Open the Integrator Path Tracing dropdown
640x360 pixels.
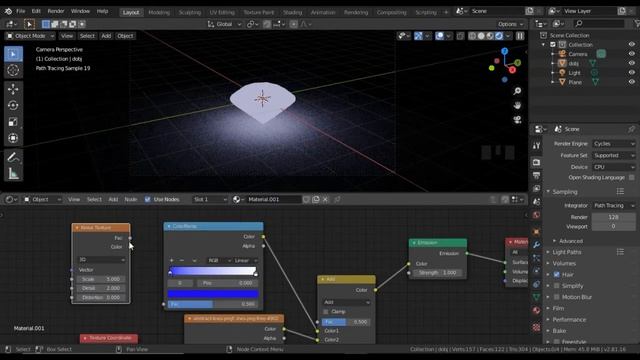pos(614,206)
